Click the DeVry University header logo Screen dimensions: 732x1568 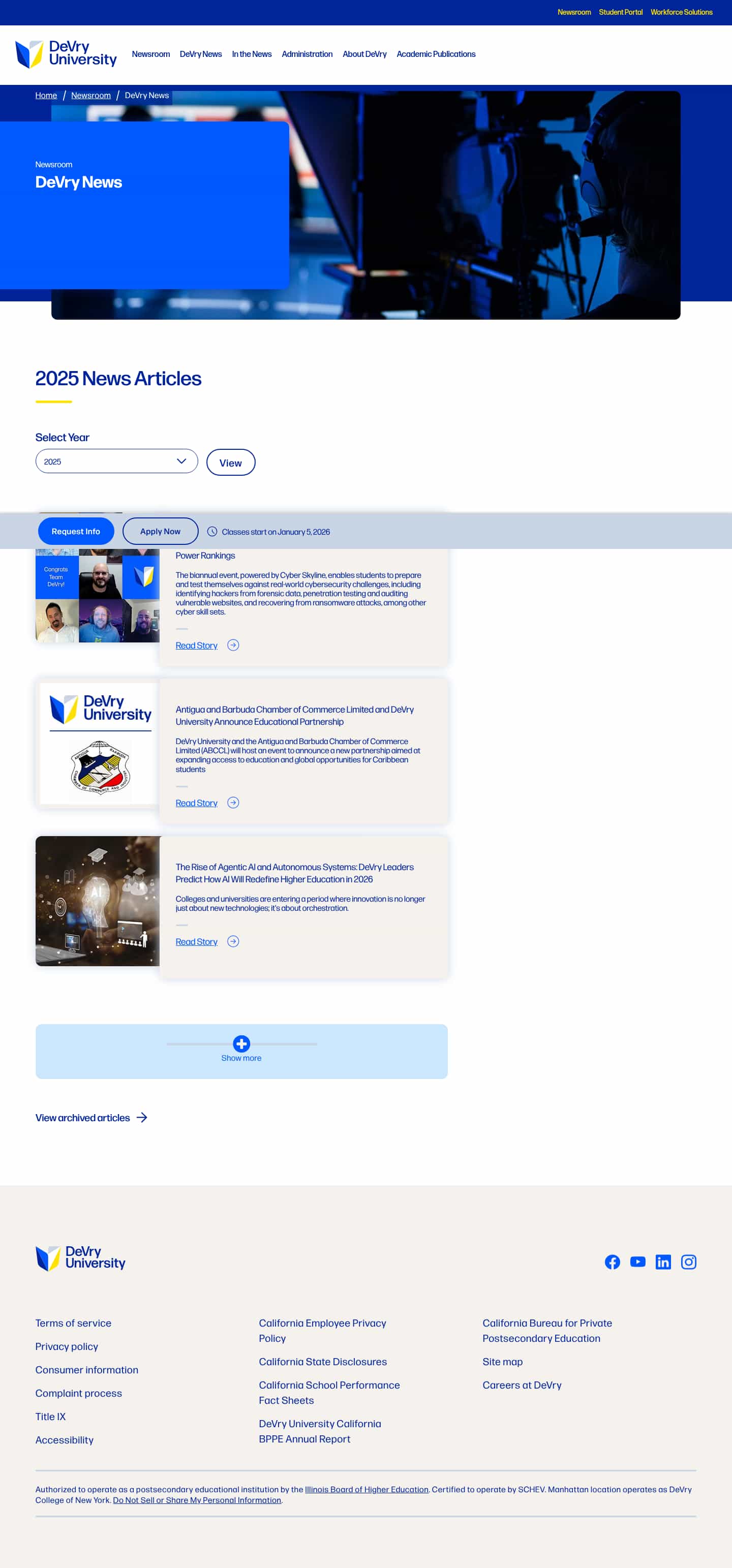tap(66, 54)
